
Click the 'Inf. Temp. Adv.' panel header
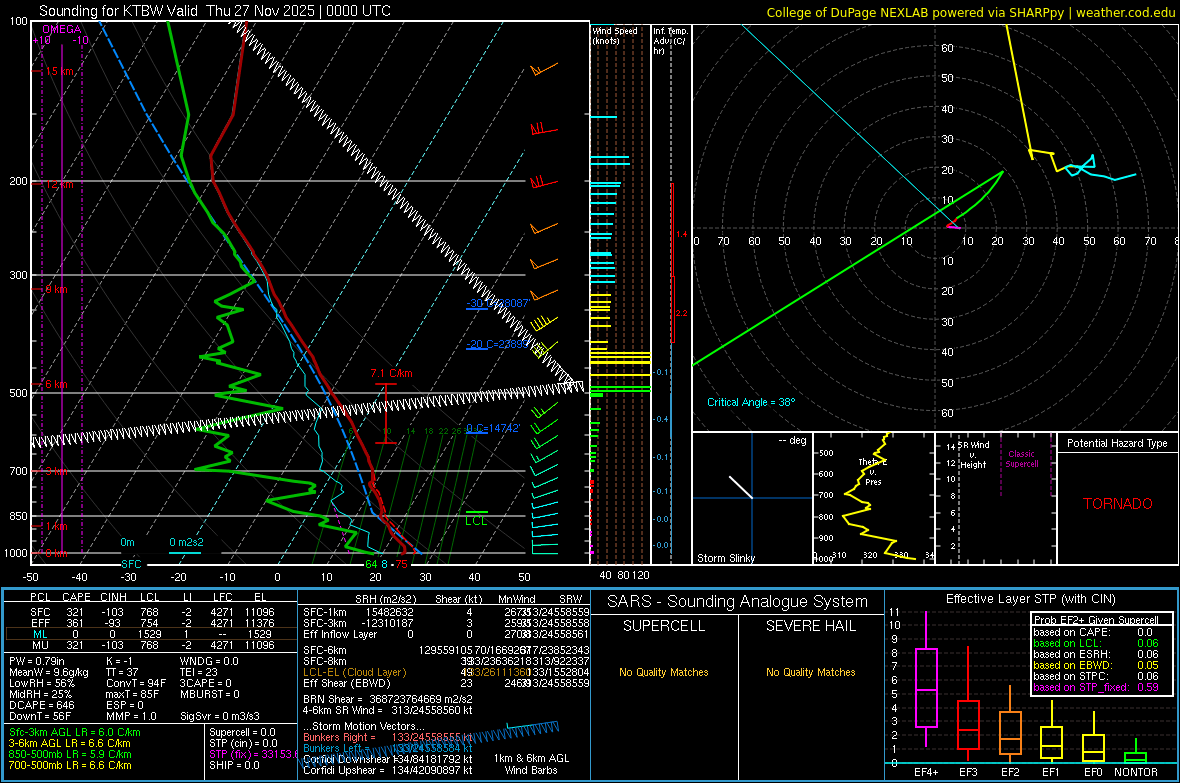tap(670, 41)
